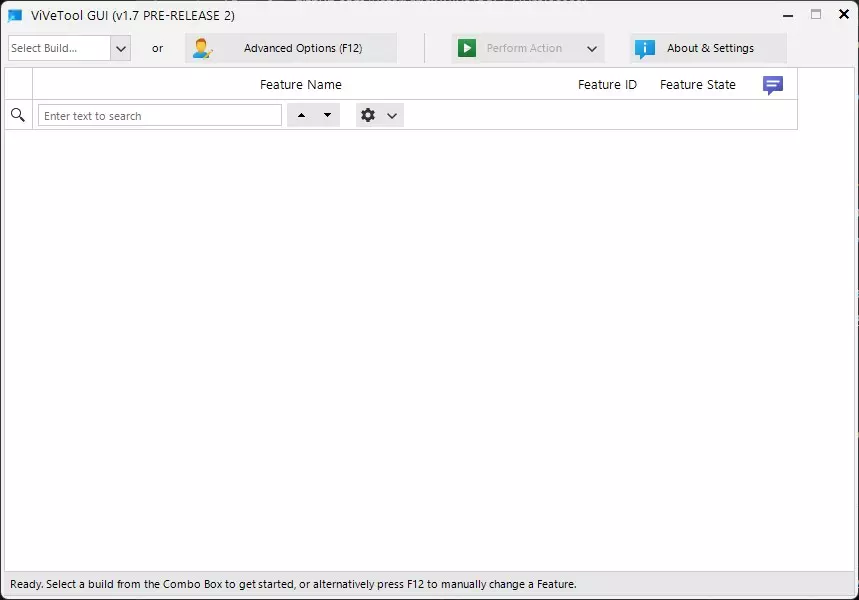Click the Advanced Options user icon
The image size is (859, 600).
point(202,48)
